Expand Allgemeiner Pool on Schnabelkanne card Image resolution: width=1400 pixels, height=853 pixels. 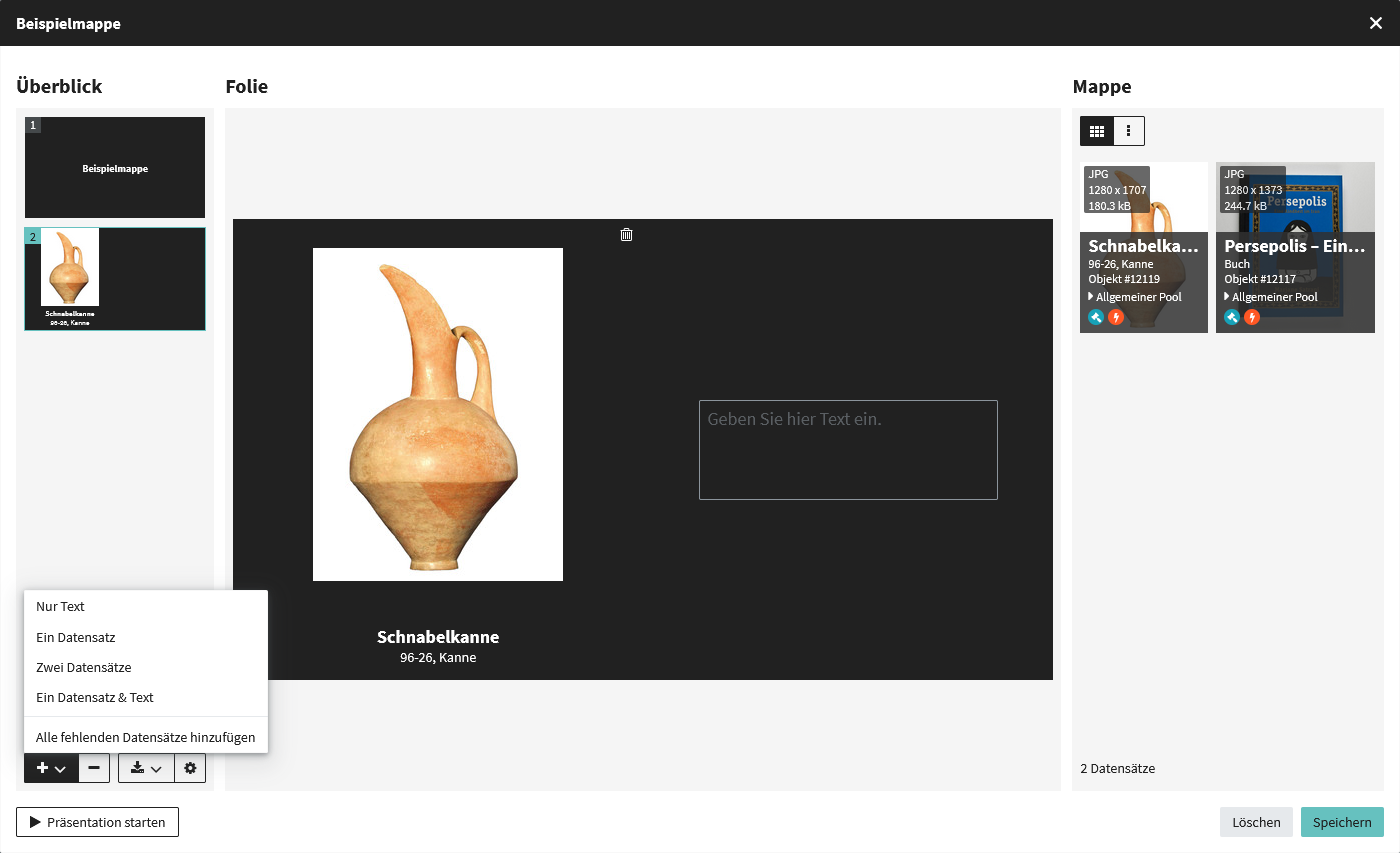(x=1135, y=297)
